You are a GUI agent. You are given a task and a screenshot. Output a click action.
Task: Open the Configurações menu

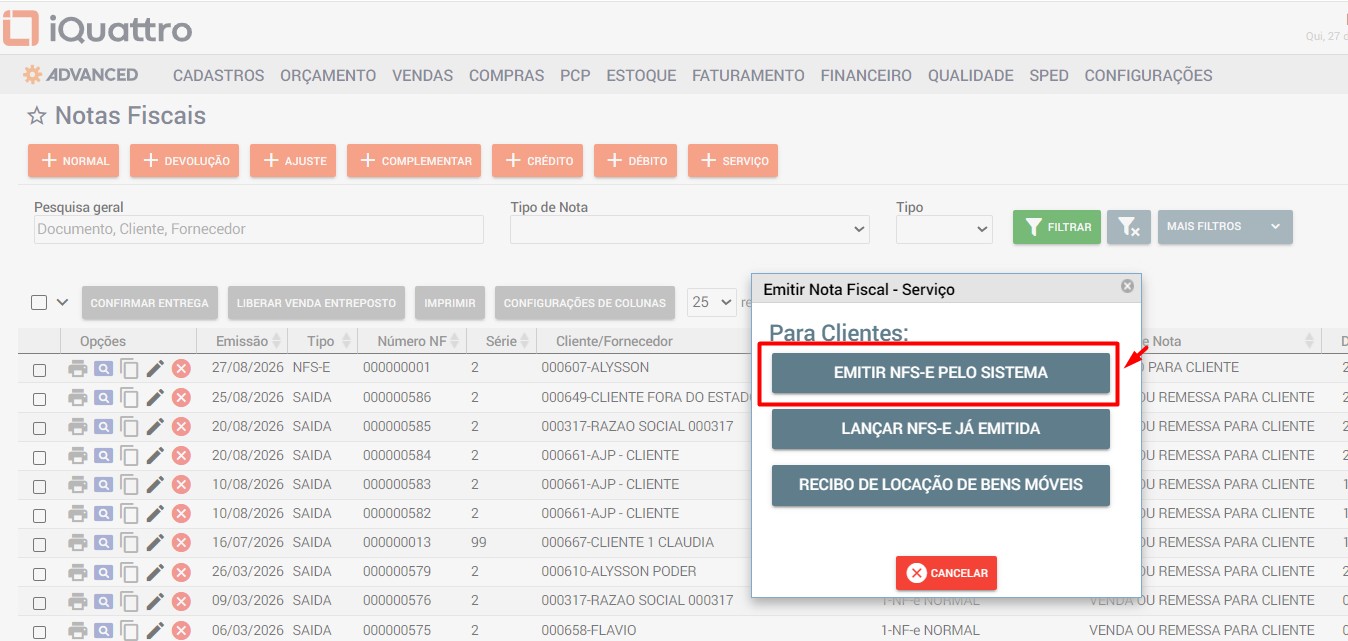pyautogui.click(x=1148, y=75)
